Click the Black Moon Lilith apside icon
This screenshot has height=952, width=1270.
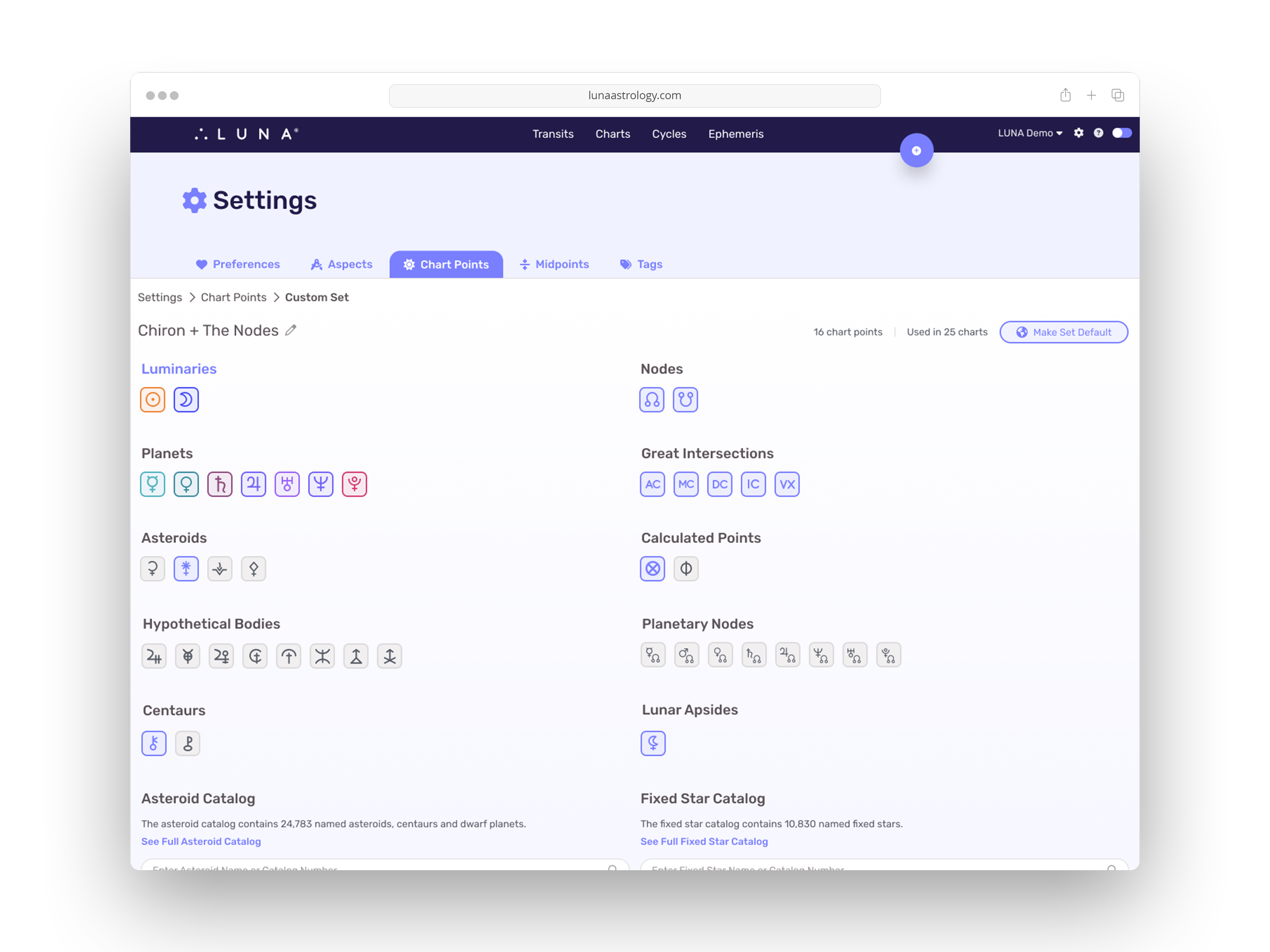click(x=653, y=744)
